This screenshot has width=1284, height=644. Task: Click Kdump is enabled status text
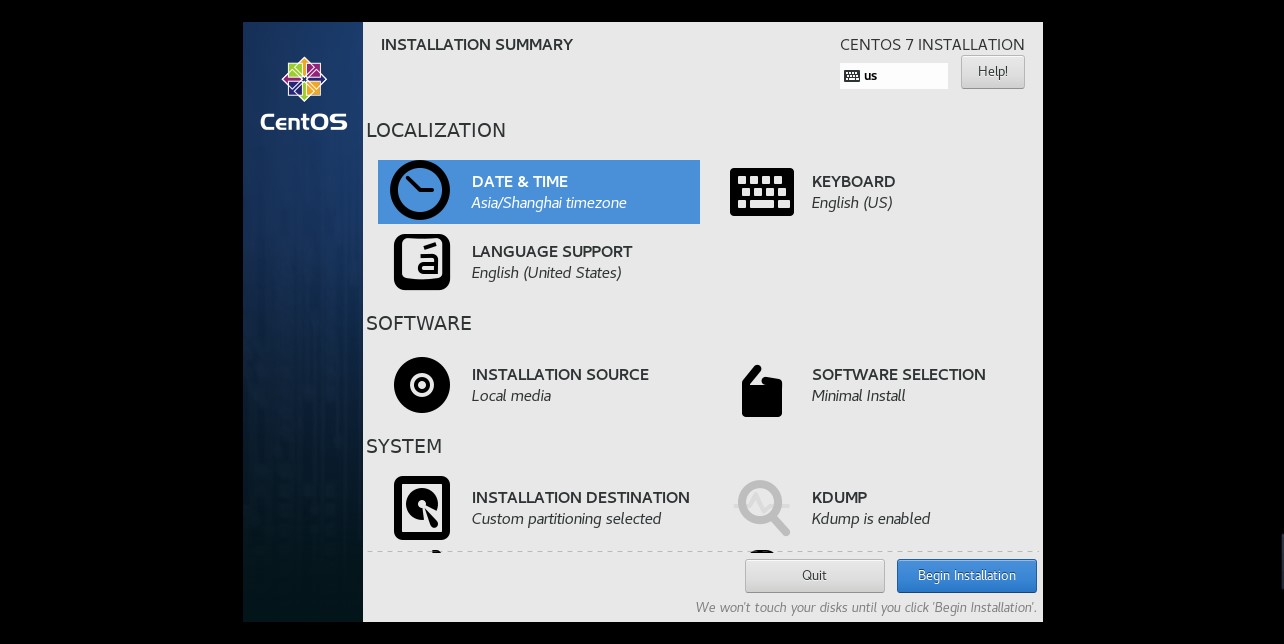tap(871, 519)
